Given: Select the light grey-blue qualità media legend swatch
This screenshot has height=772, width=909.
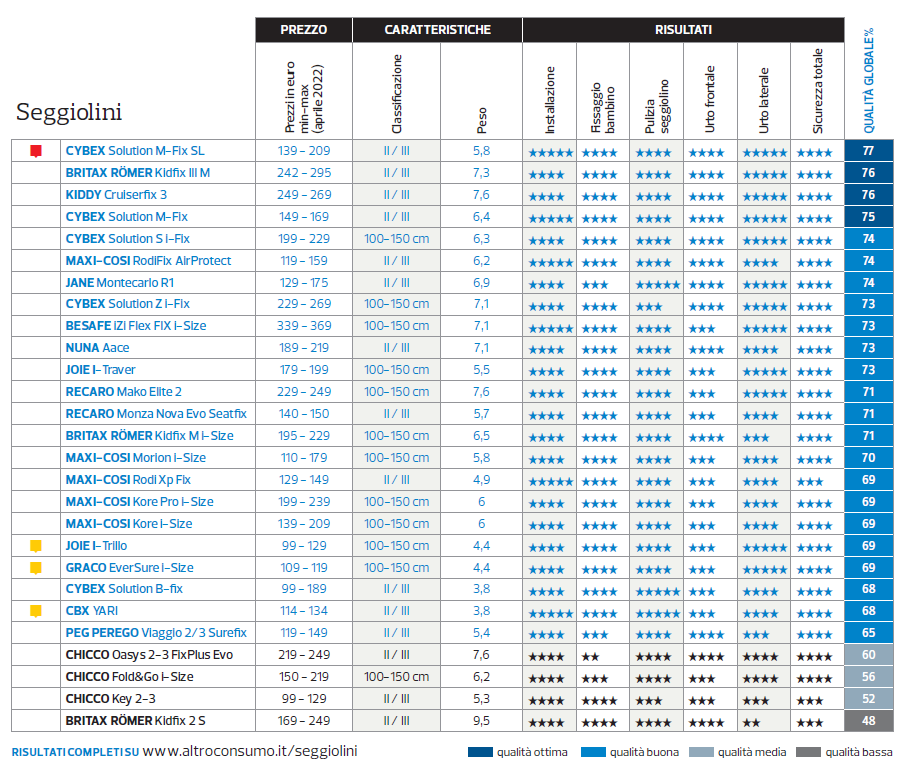Looking at the screenshot, I should 701,752.
